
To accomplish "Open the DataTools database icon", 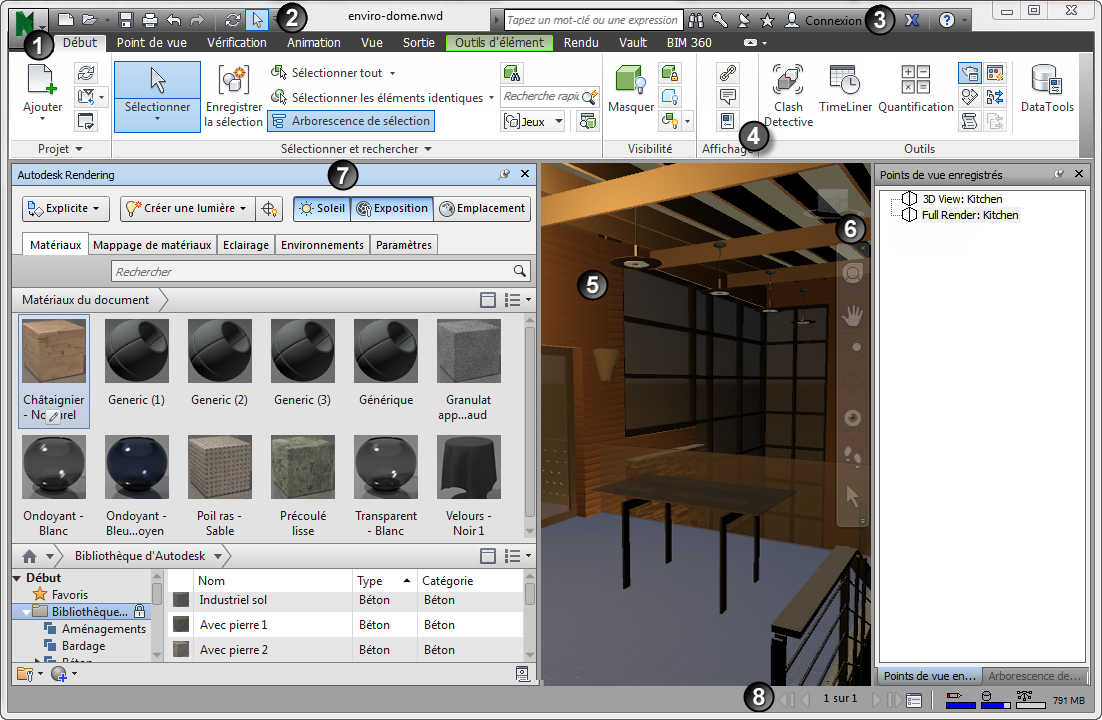I will (x=1046, y=79).
